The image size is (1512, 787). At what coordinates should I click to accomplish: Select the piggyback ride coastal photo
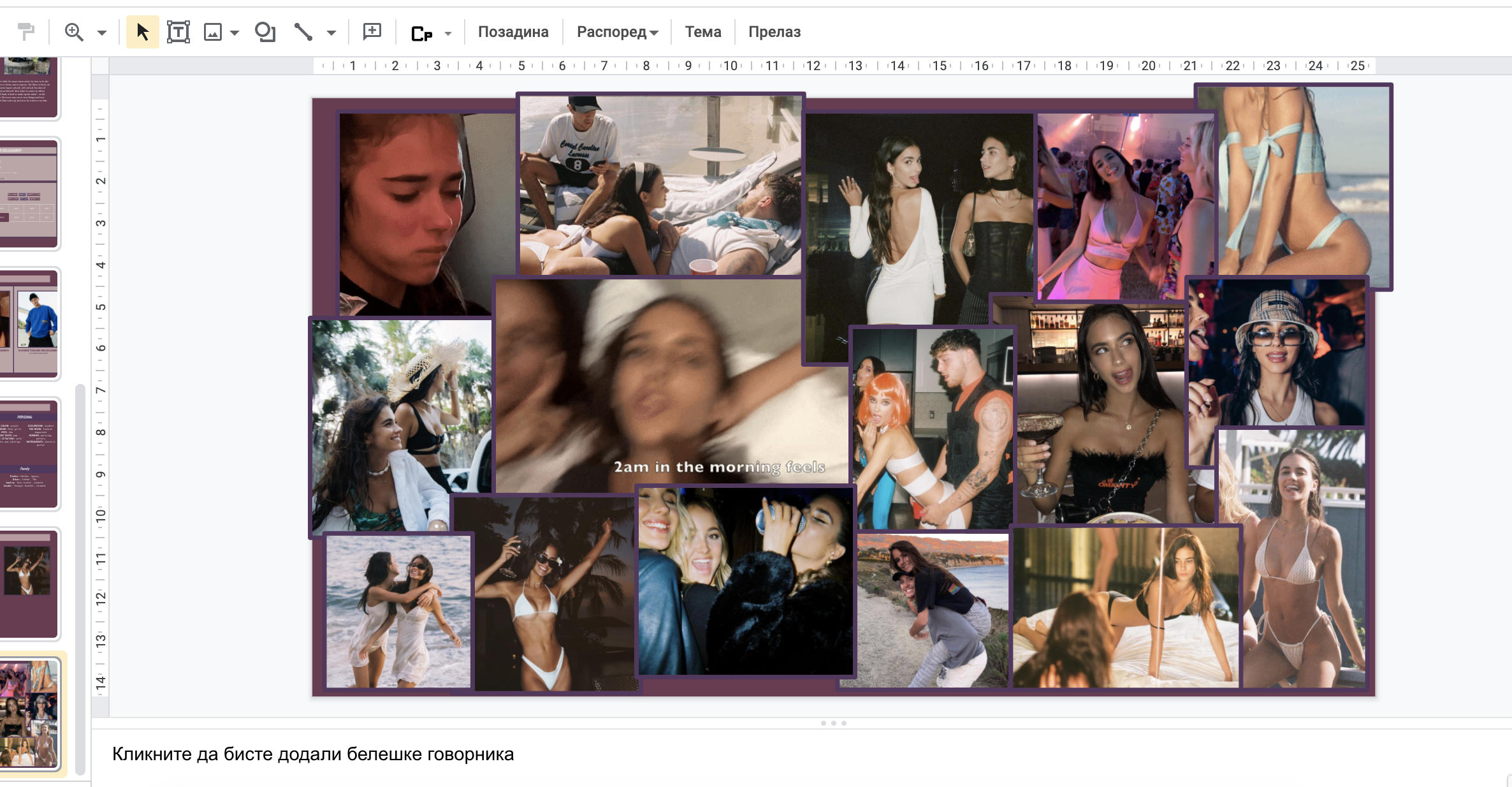click(x=933, y=610)
